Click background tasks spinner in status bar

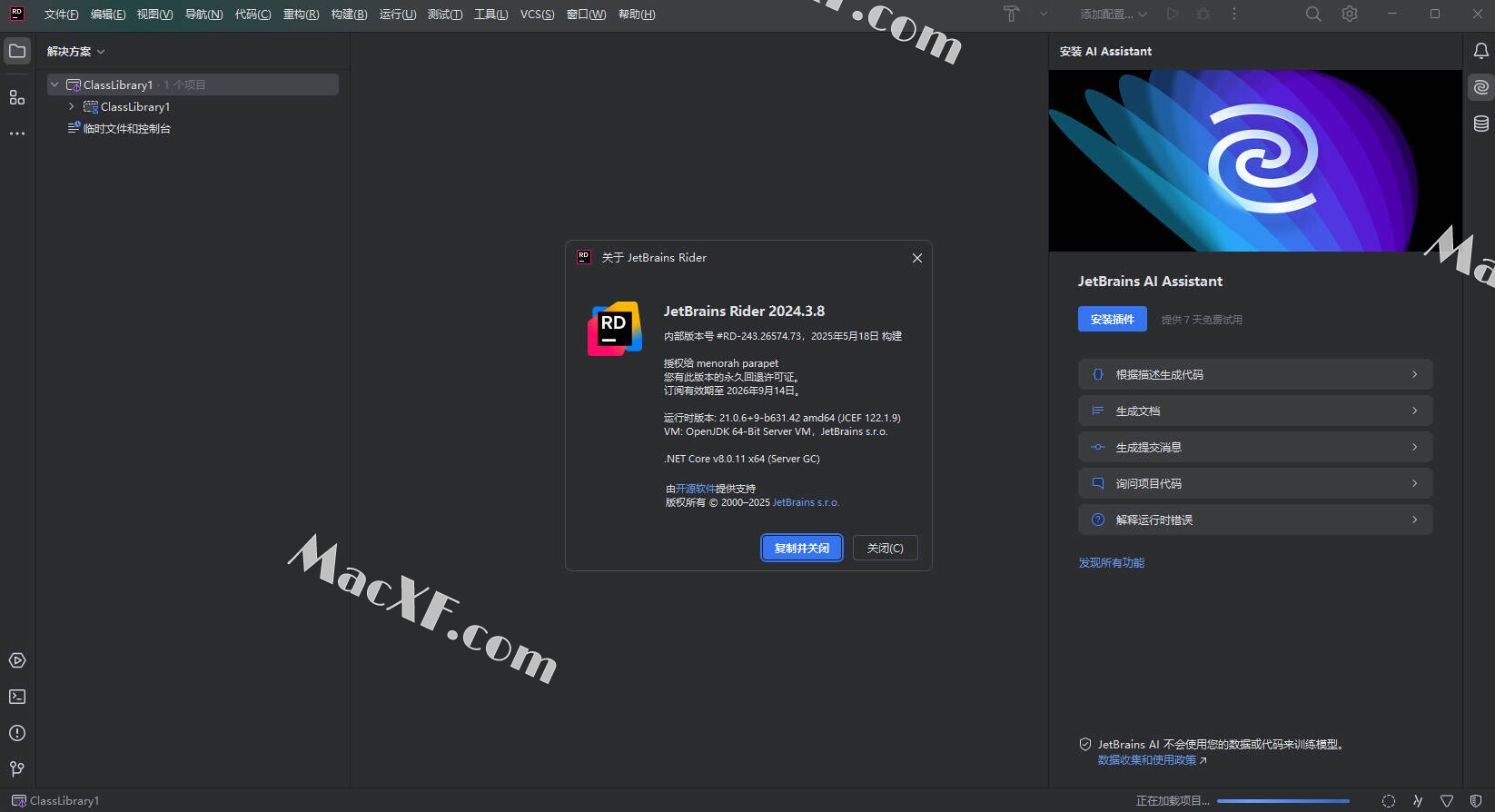click(x=1388, y=801)
